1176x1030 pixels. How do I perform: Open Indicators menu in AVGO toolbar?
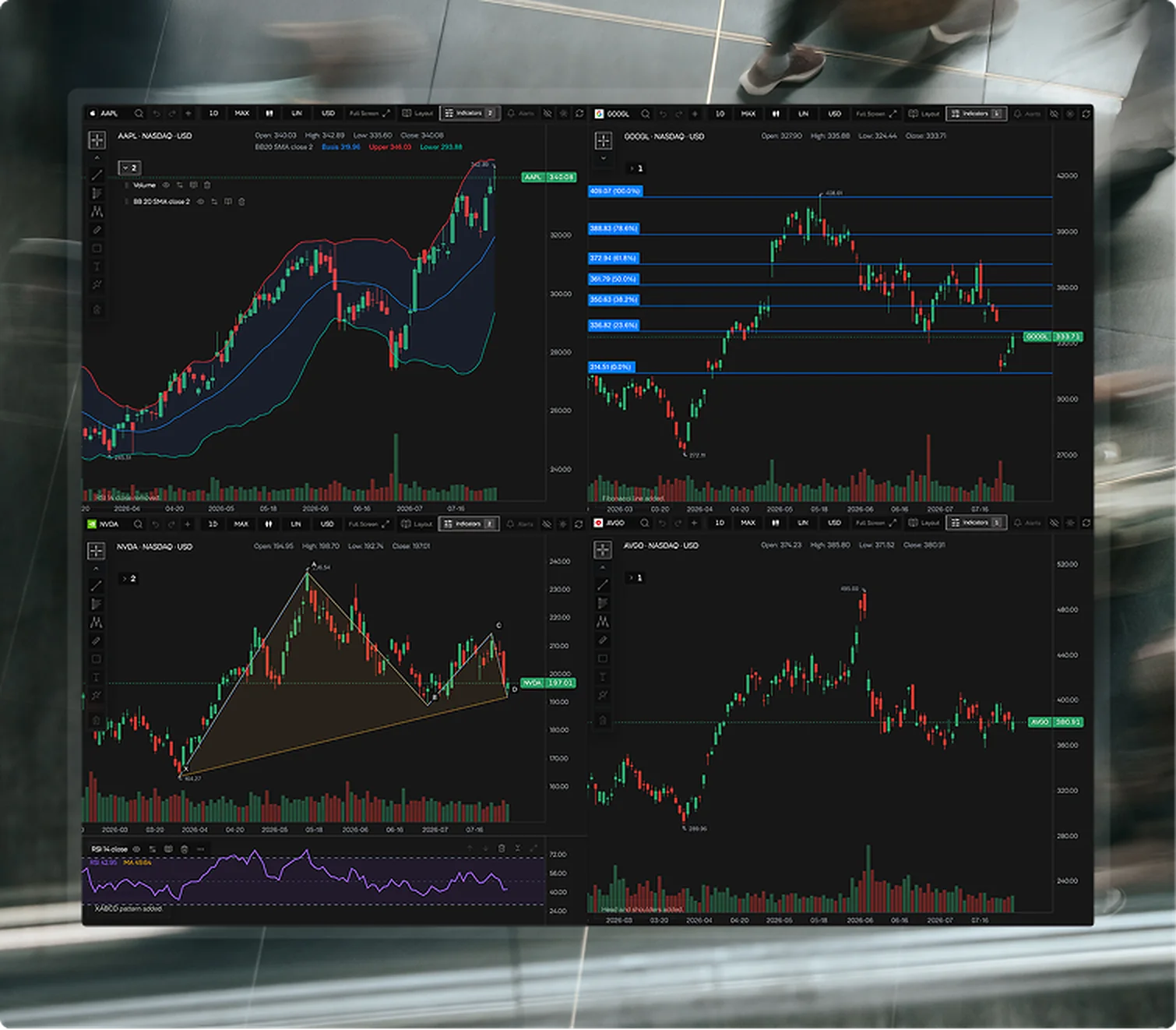[976, 523]
